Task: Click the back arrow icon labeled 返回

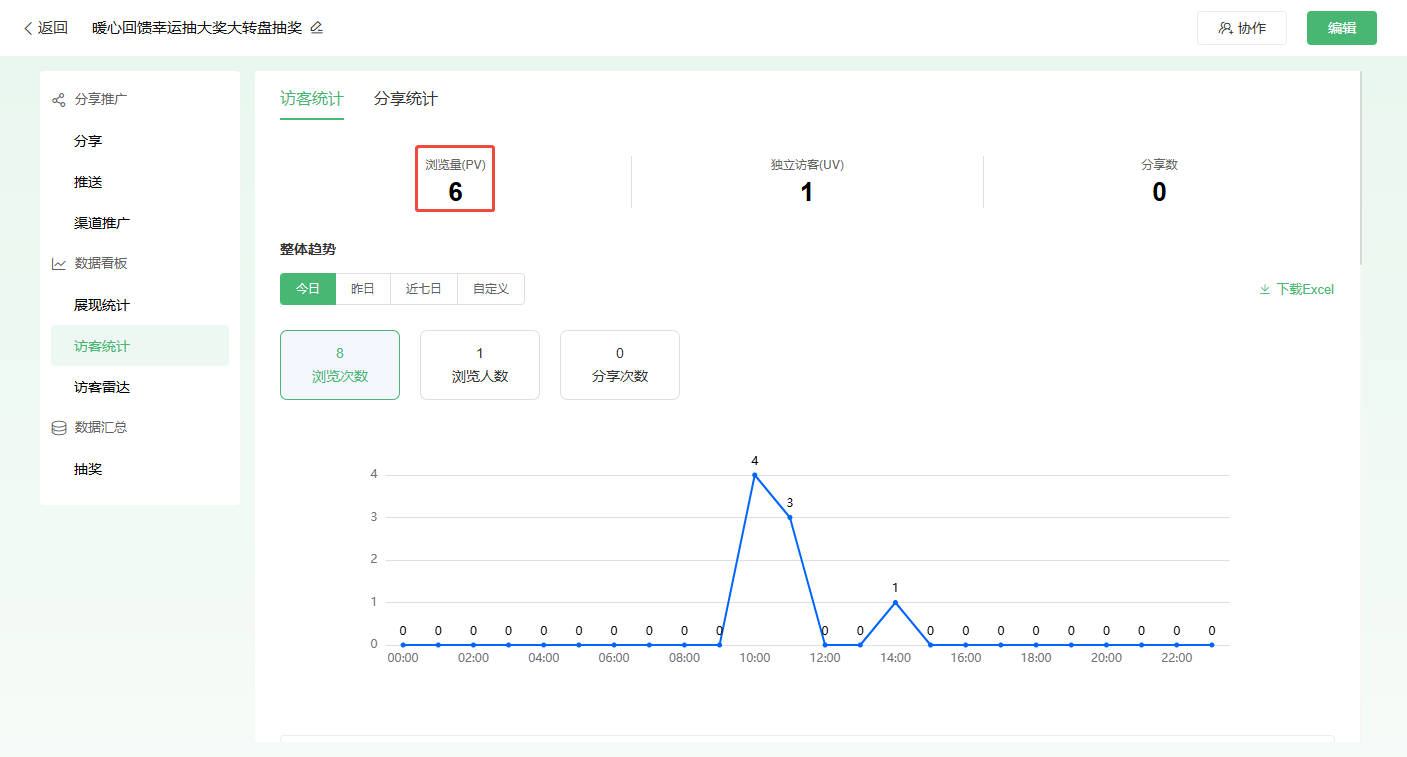Action: [x=28, y=28]
